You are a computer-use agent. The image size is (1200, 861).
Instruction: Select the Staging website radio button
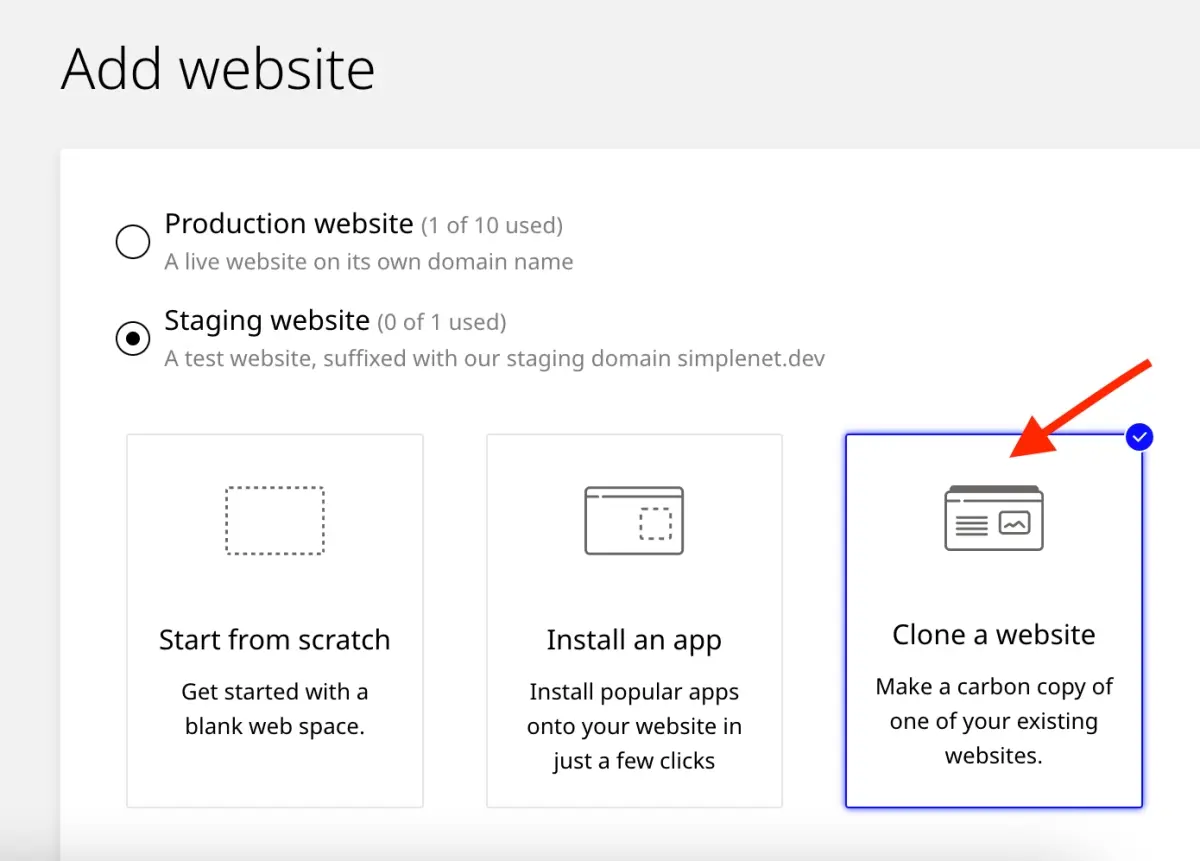click(x=133, y=339)
